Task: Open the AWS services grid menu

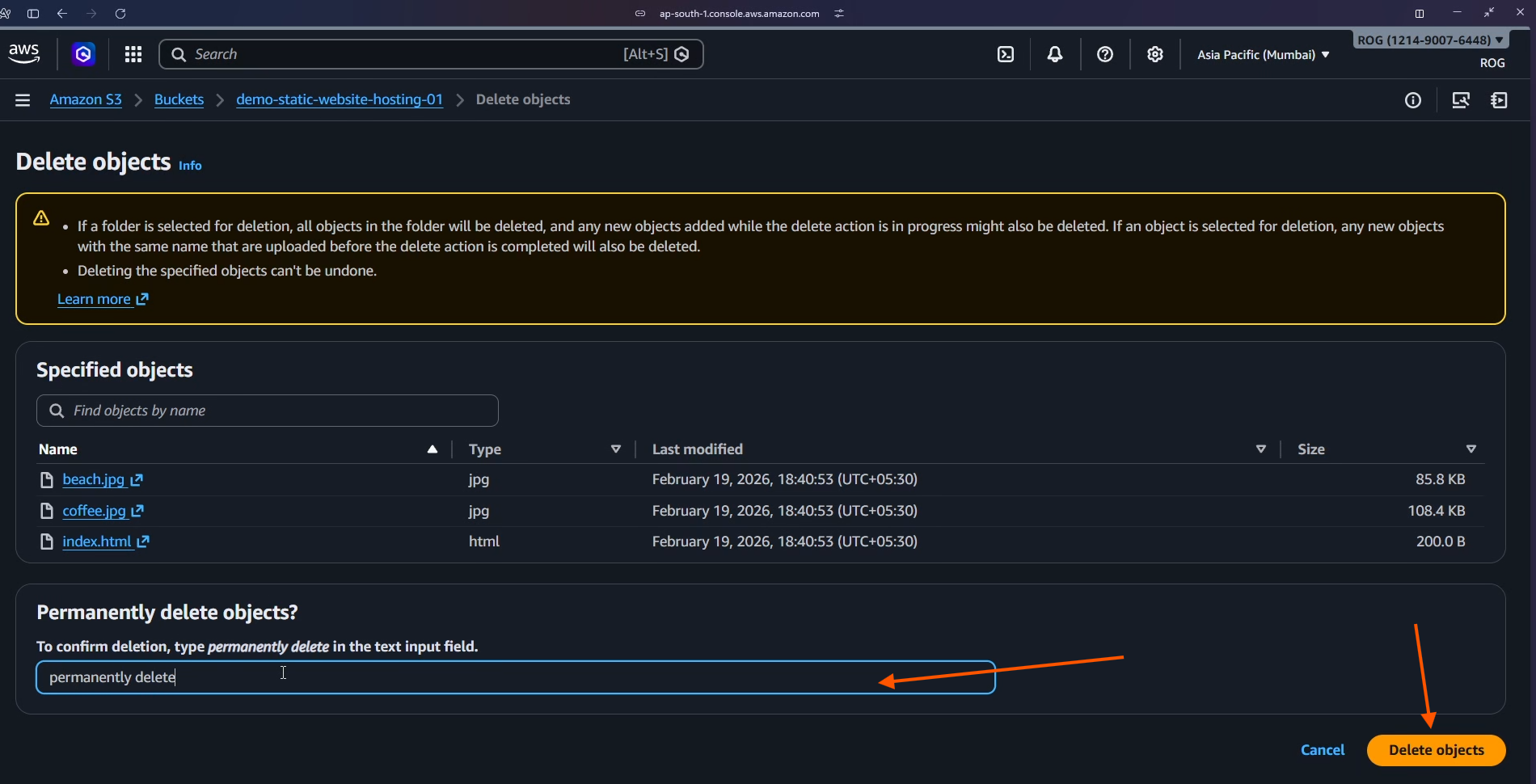Action: (133, 54)
